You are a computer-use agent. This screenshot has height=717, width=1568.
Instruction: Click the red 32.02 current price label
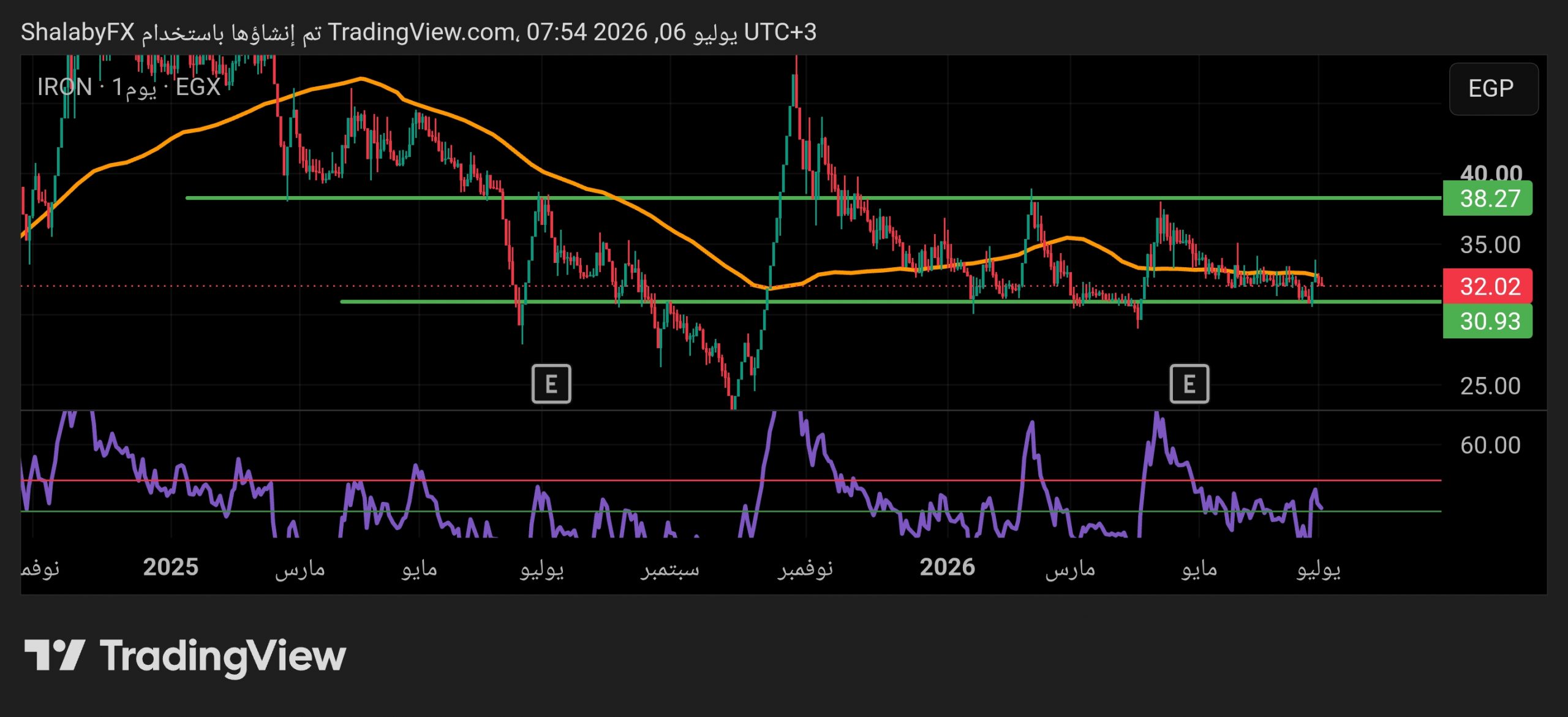coord(1488,286)
